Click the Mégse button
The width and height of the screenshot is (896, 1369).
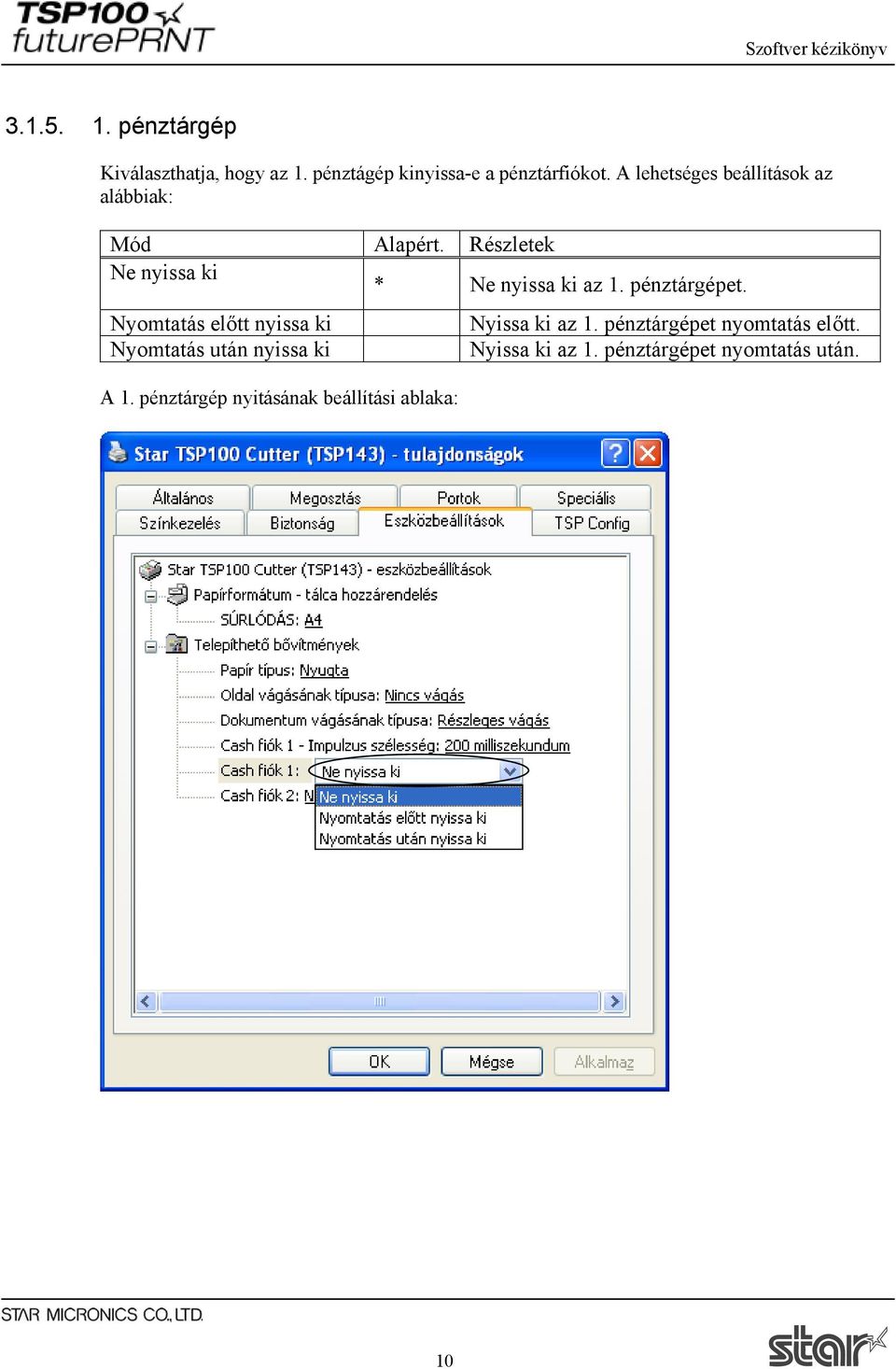click(492, 1062)
